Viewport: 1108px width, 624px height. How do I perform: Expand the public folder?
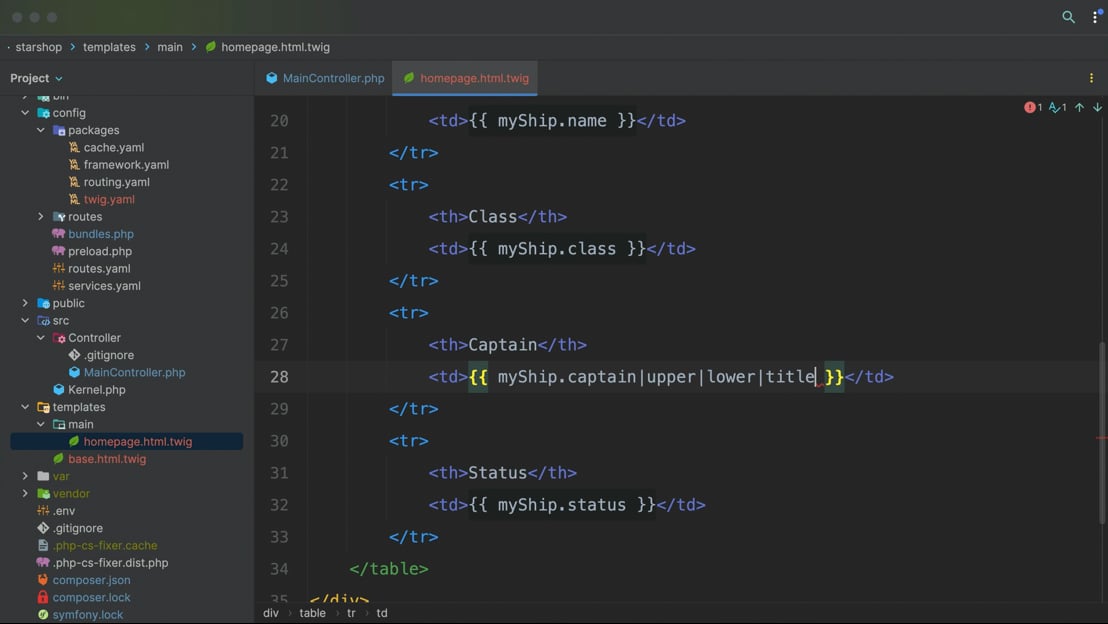(x=25, y=303)
